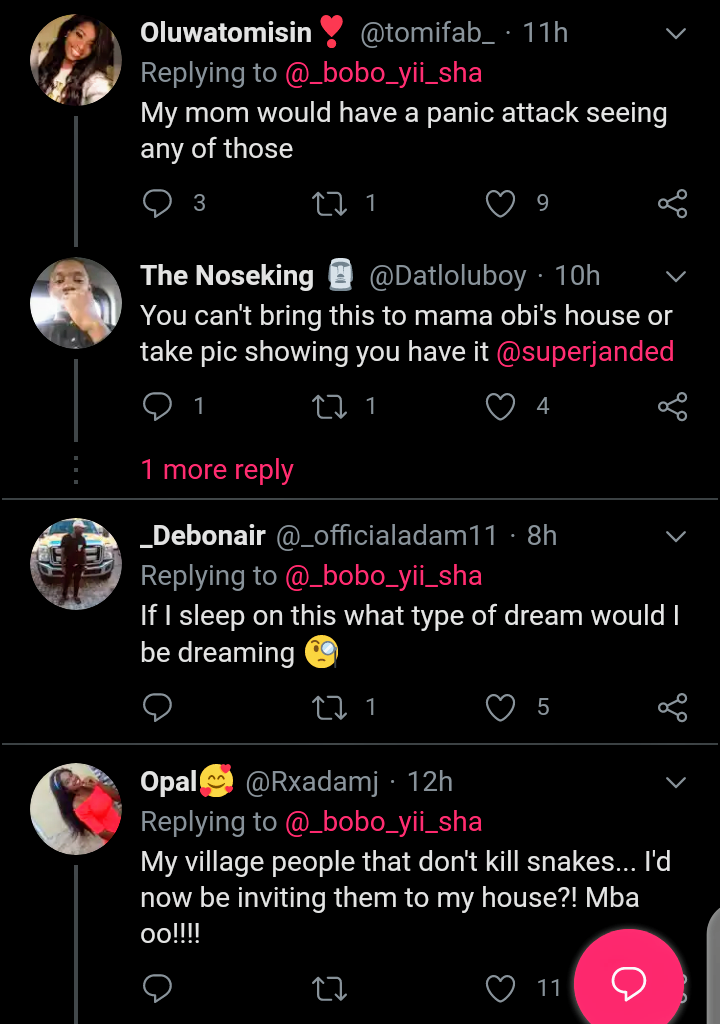Share The Noseking's tweet
Viewport: 720px width, 1024px height.
point(673,406)
